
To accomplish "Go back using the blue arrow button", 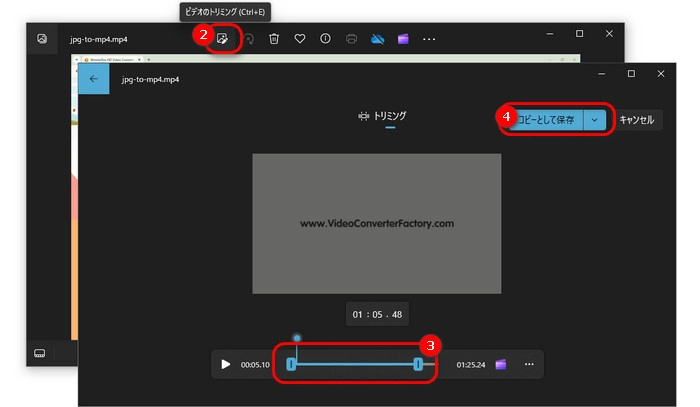I will (x=94, y=79).
